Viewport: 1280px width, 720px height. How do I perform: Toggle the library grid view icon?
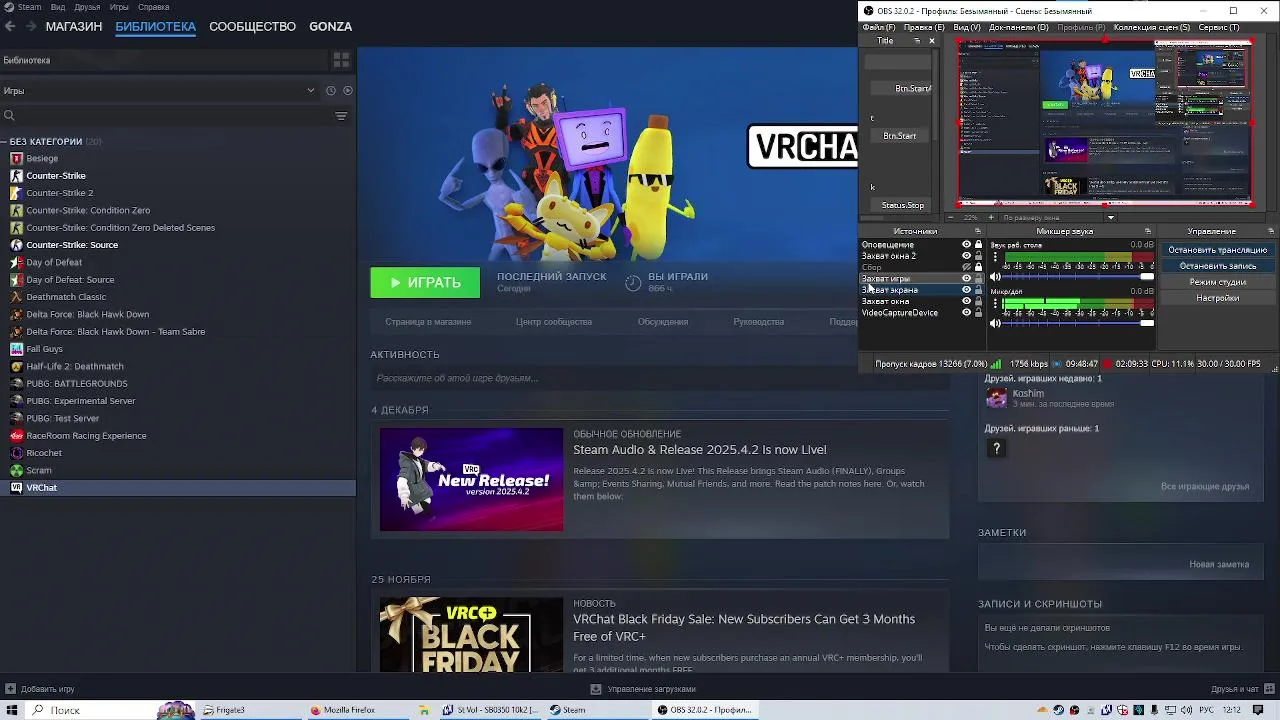coord(341,60)
